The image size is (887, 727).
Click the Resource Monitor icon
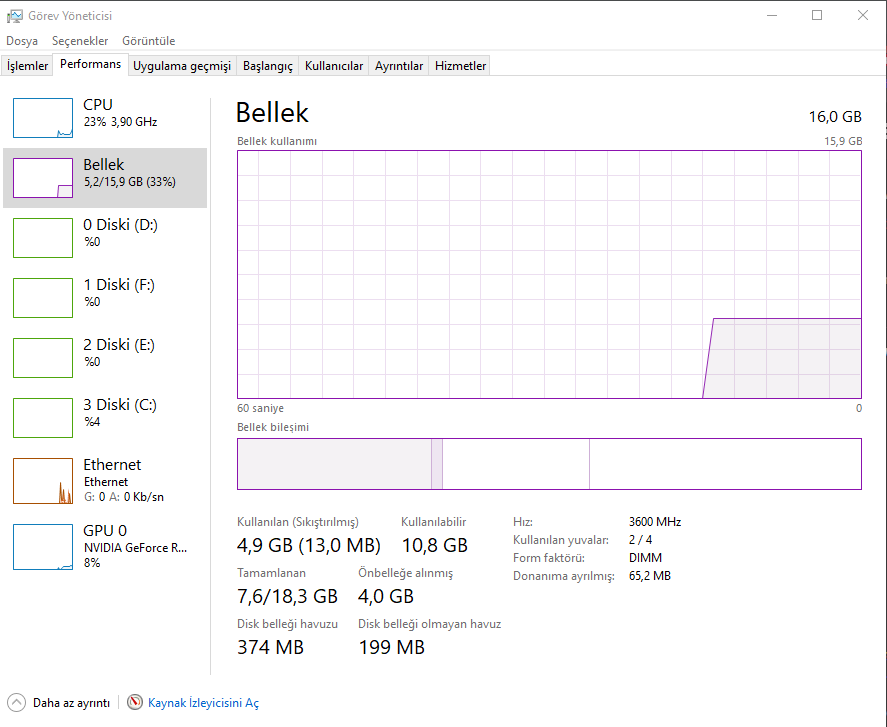tap(135, 702)
